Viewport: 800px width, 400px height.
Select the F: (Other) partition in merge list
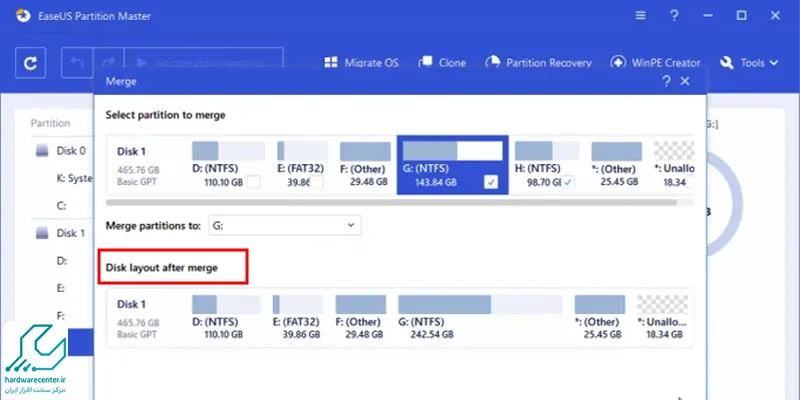365,165
